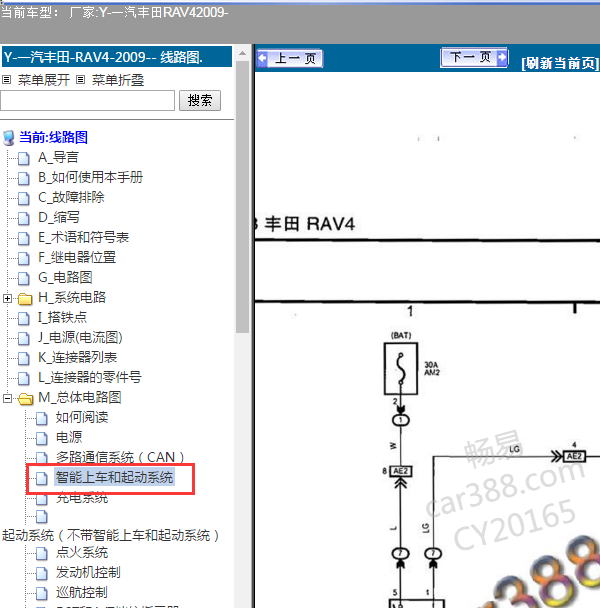Click the 丰田 RAV4 diagram title text
This screenshot has width=600, height=608.
310,224
